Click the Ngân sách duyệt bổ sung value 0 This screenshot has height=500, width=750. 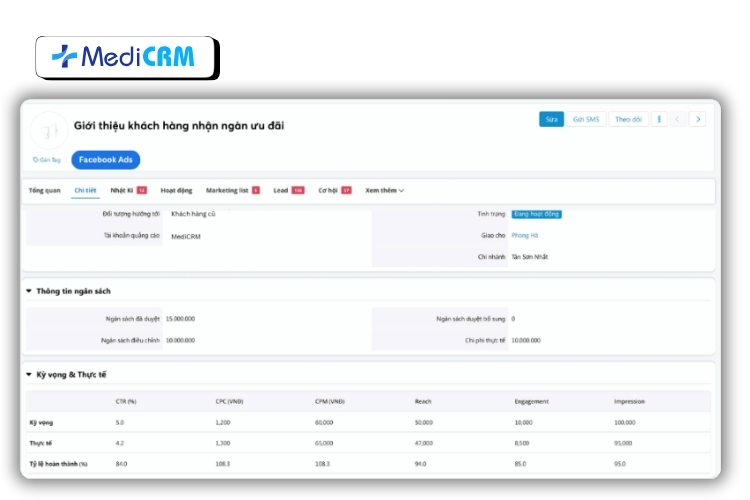(513, 319)
